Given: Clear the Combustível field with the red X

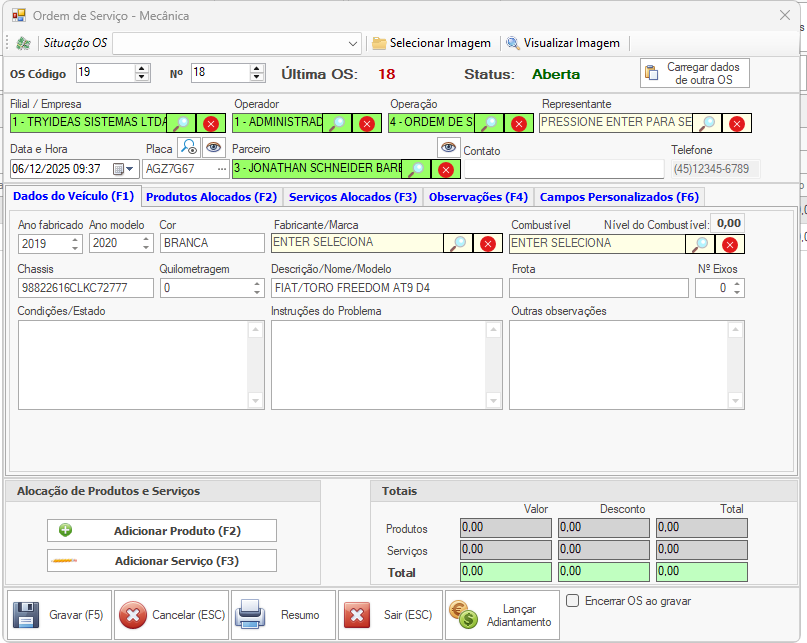Looking at the screenshot, I should [x=730, y=244].
